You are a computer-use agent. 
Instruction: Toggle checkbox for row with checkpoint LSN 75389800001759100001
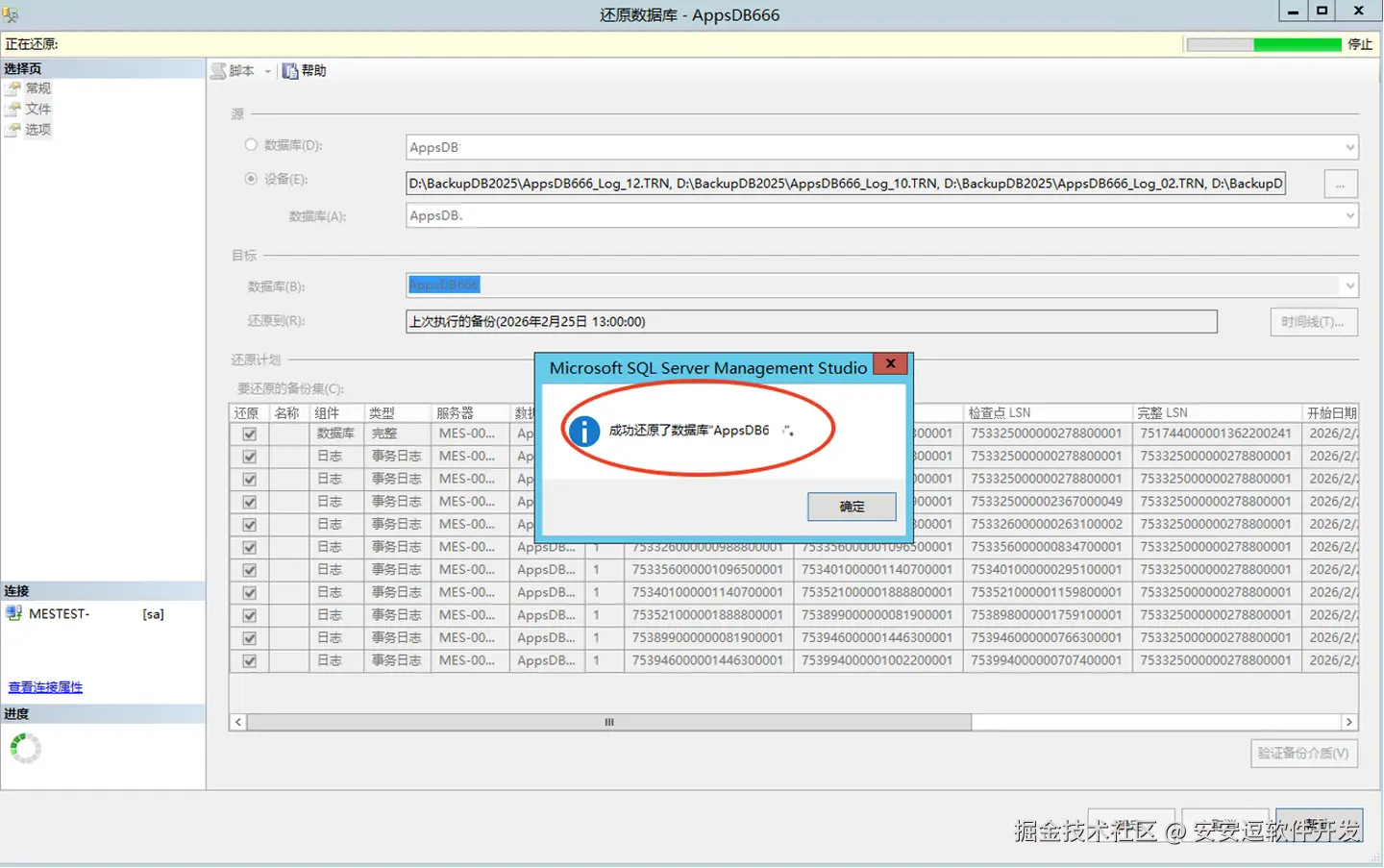(250, 615)
